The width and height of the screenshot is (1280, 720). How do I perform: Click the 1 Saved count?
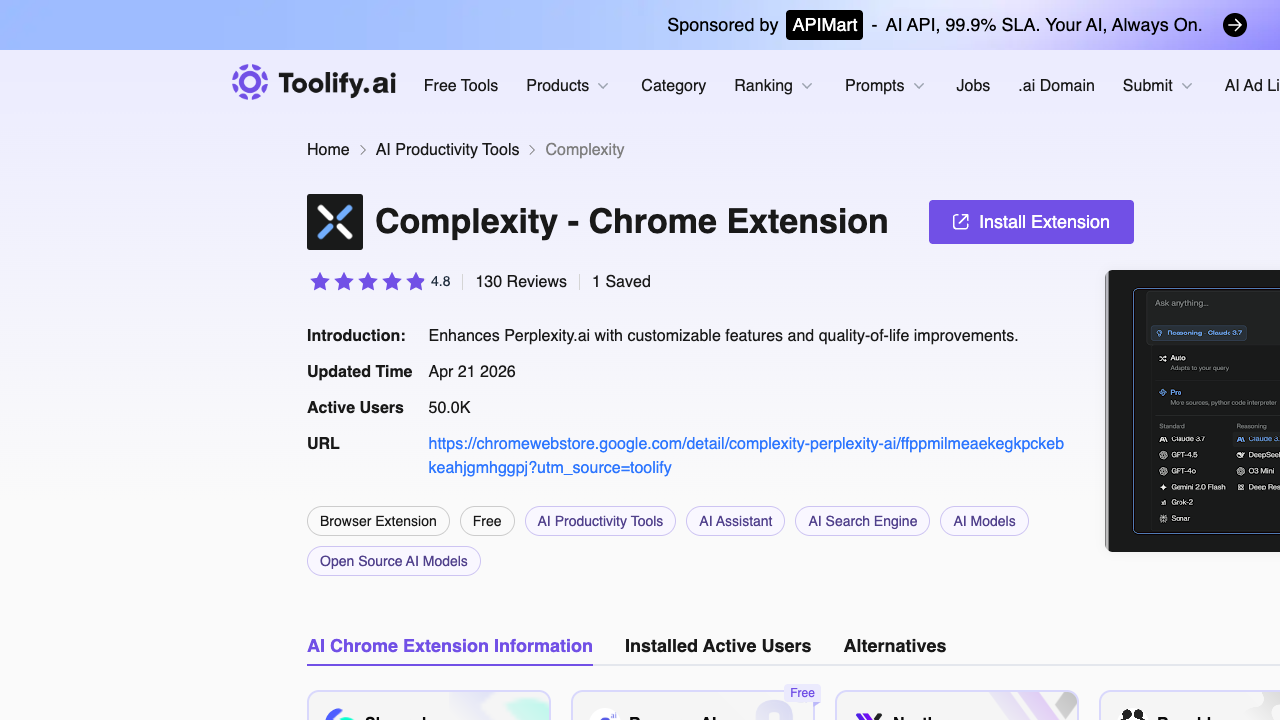pyautogui.click(x=621, y=282)
